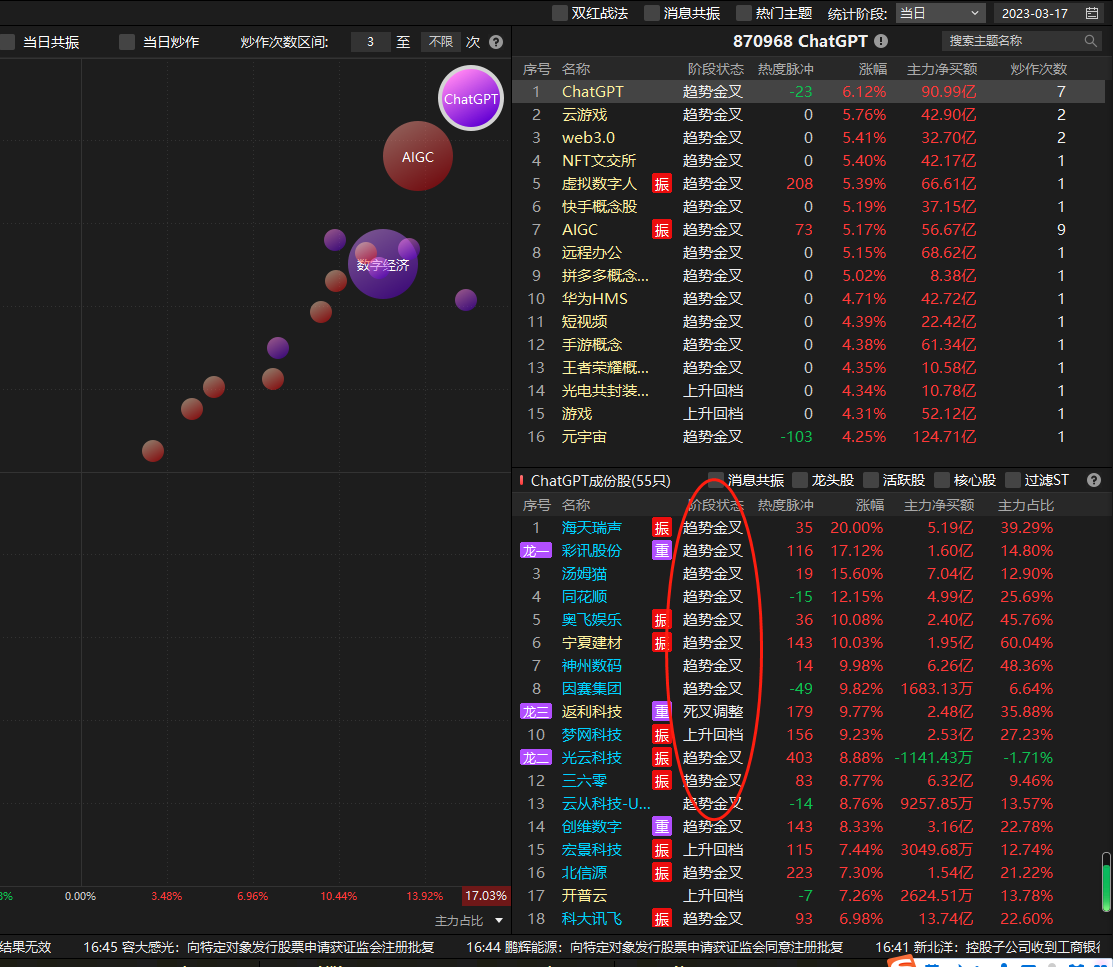Screen dimensions: 1113x967
Task: Click the 振 badge beside 梦网科技
Action: (662, 735)
